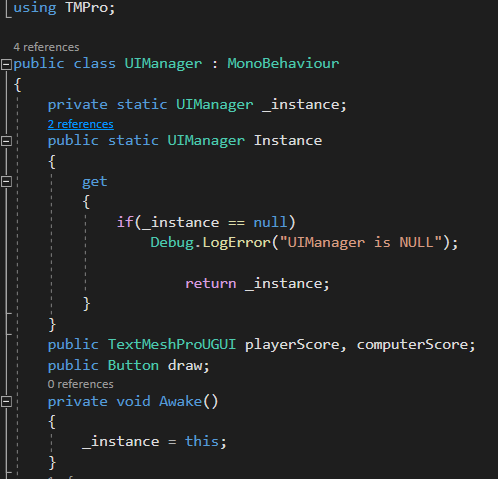The image size is (498, 479).
Task: Click the "UIManager is NULL" string literal
Action: 361,242
